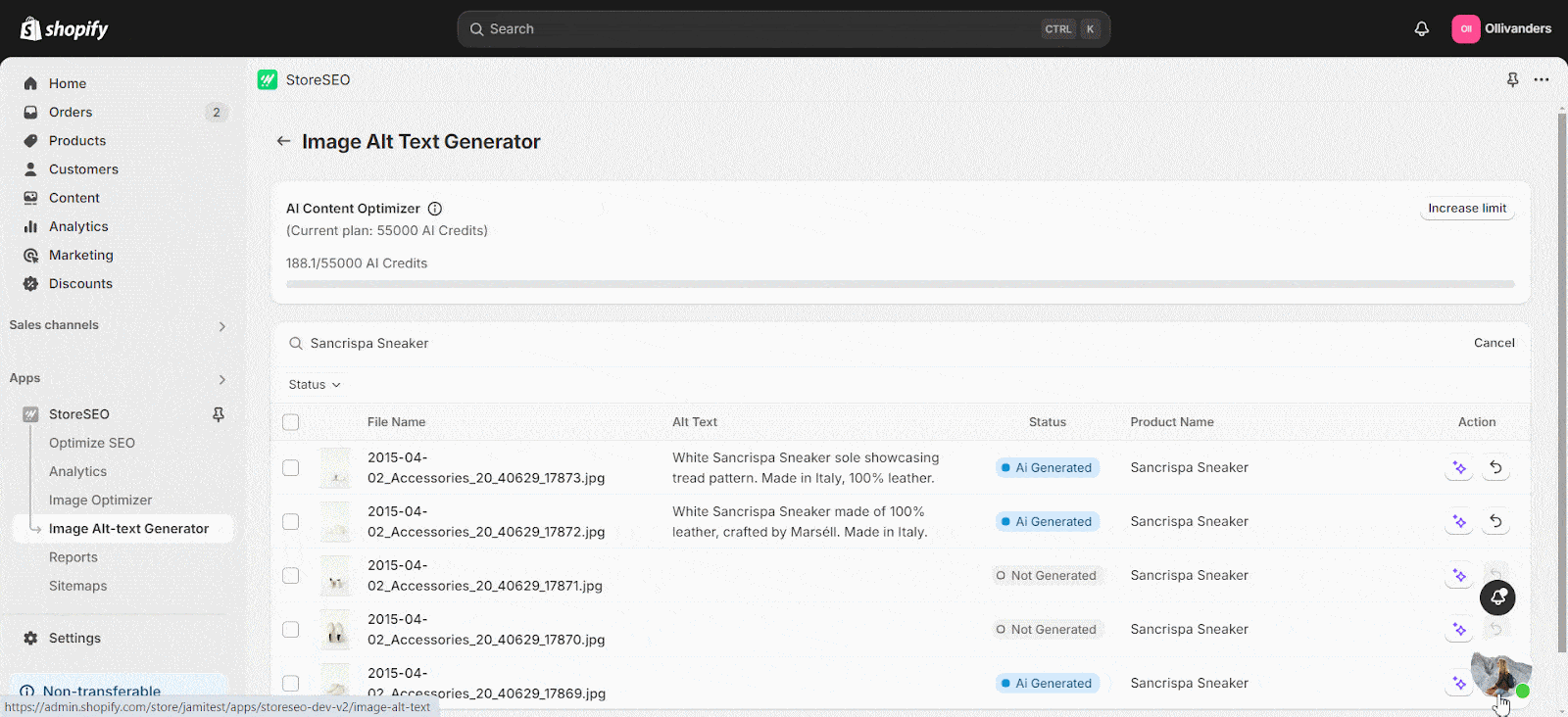Click the AI Credits usage progress bar
This screenshot has width=1568, height=717.
pyautogui.click(x=900, y=284)
